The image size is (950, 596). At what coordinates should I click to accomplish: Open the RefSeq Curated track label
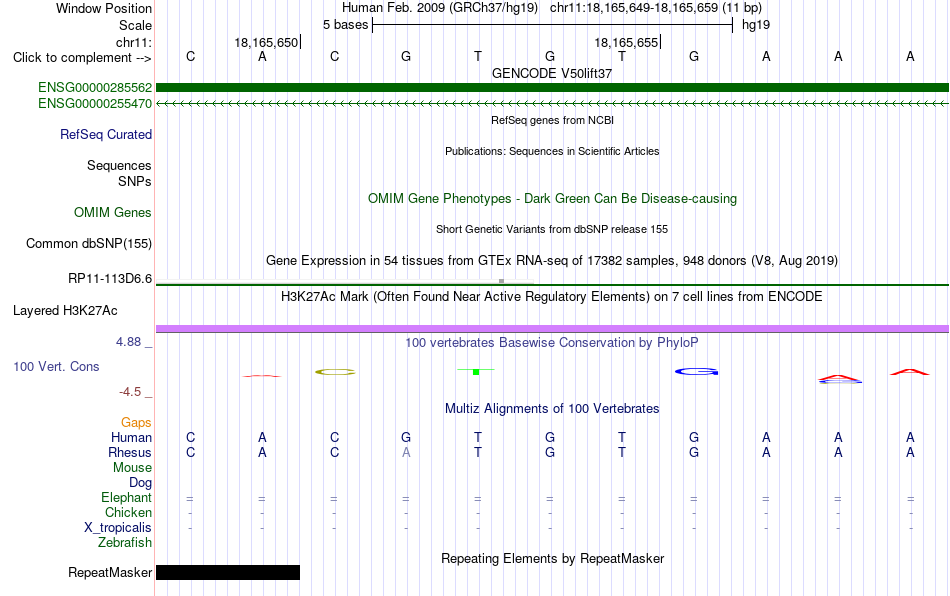click(x=106, y=134)
